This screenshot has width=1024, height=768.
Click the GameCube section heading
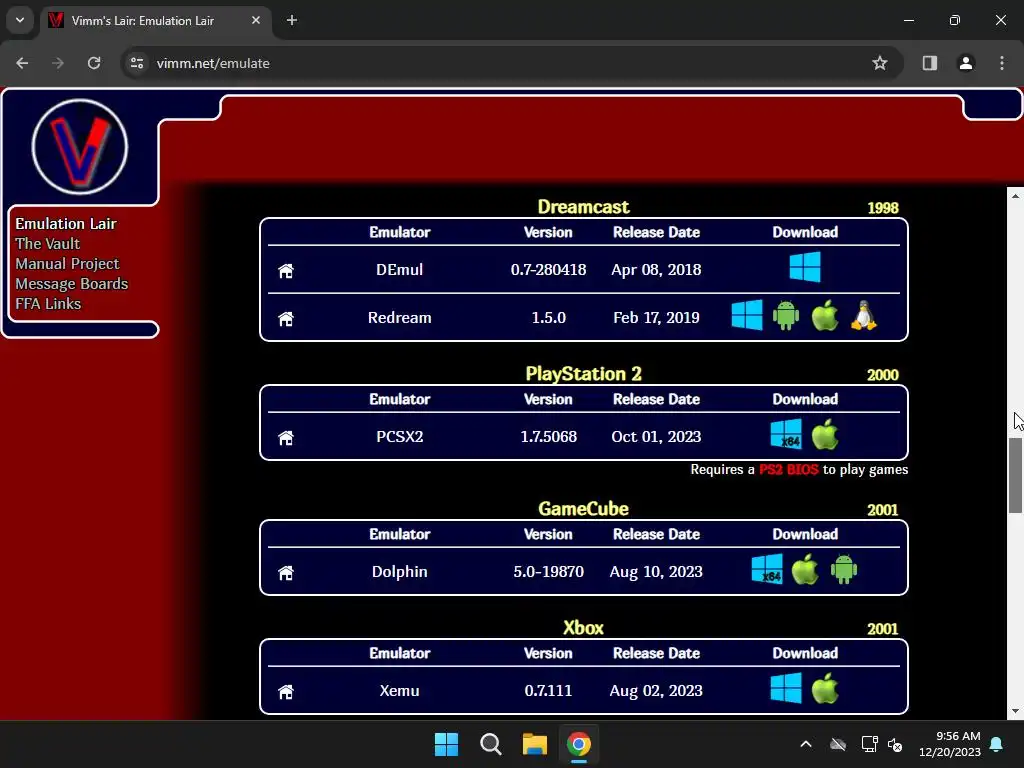[583, 509]
